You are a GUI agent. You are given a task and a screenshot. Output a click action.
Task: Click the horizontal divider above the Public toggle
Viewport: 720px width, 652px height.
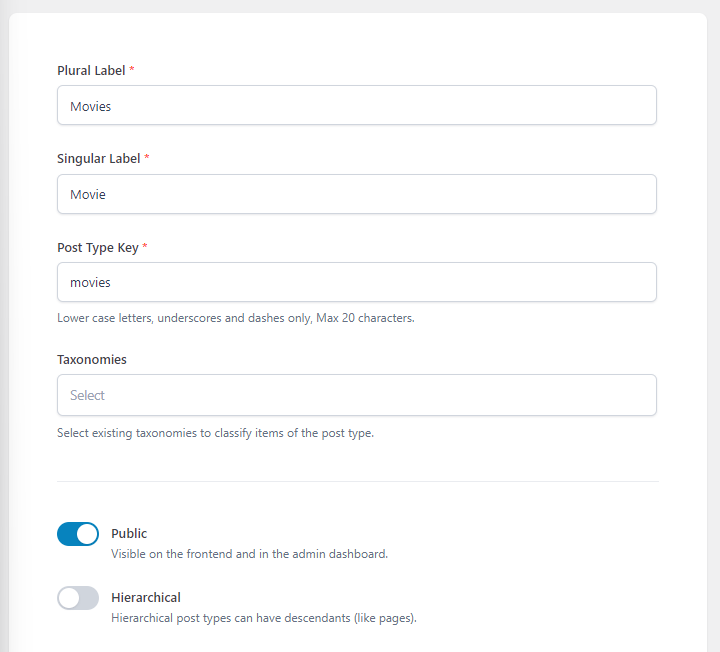(357, 481)
